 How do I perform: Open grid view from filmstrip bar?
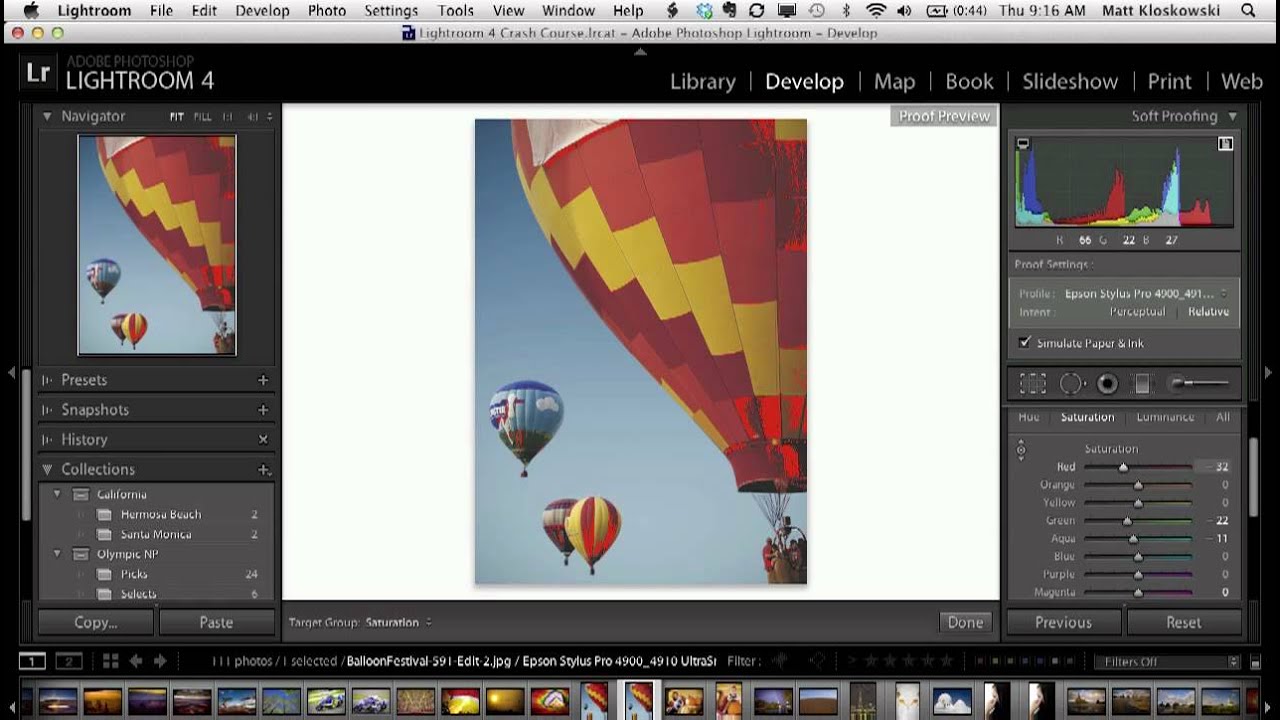(x=110, y=661)
